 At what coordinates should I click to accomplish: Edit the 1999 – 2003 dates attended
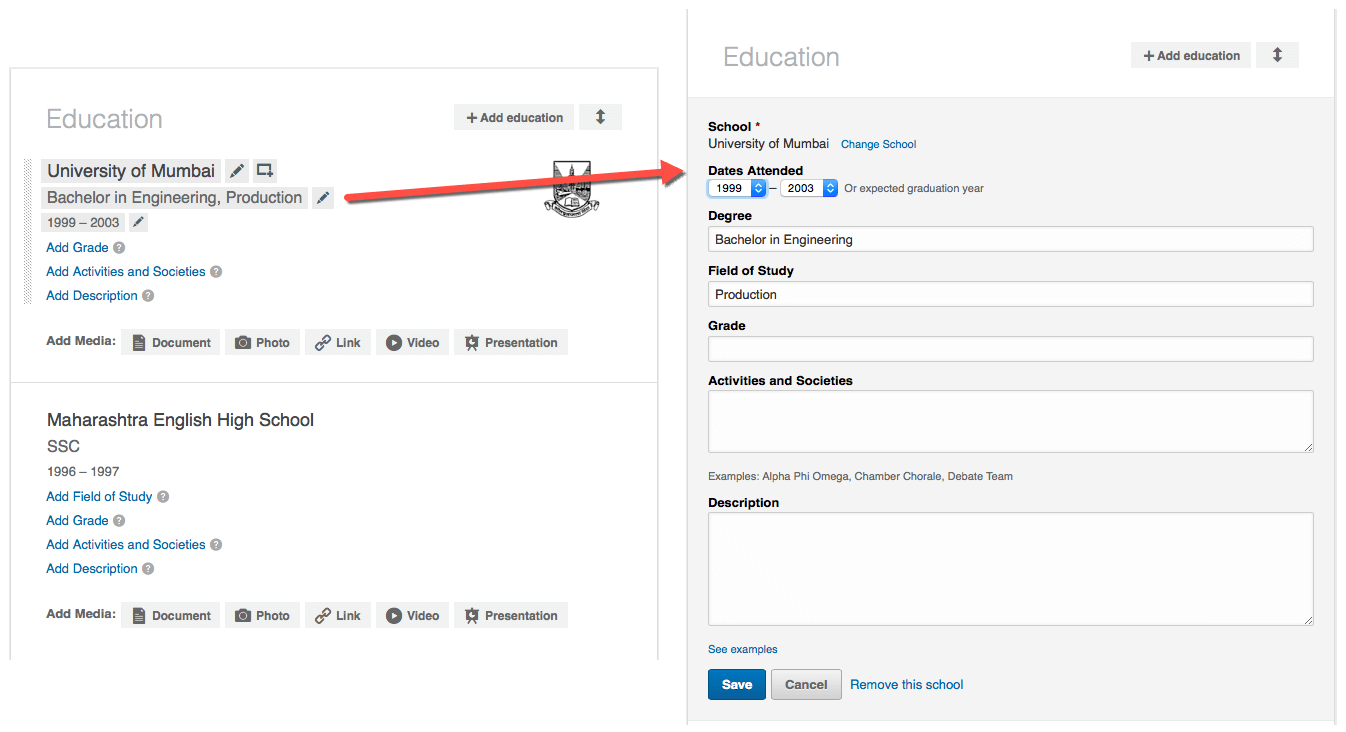(x=137, y=221)
